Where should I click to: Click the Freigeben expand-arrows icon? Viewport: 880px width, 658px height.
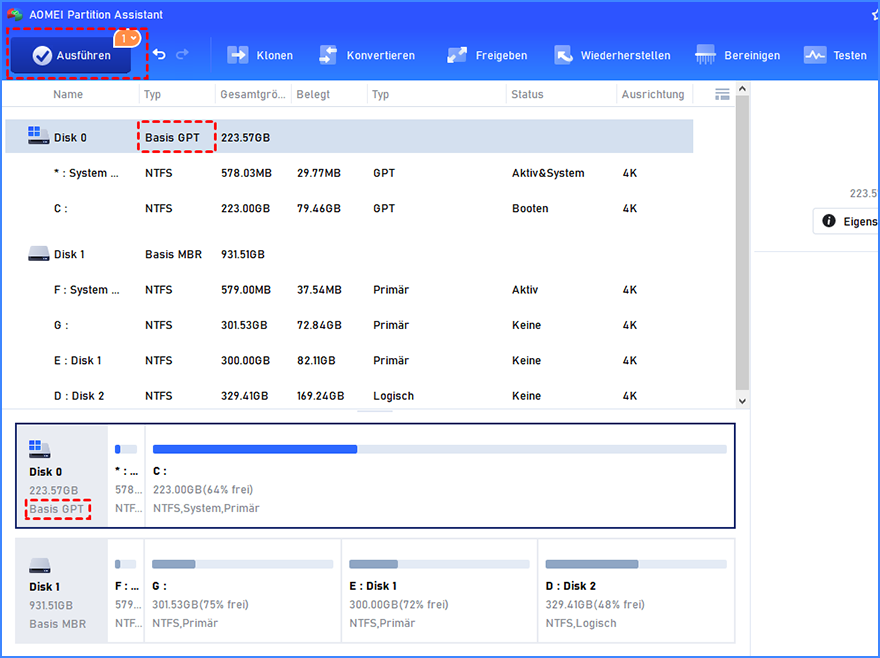tap(457, 55)
